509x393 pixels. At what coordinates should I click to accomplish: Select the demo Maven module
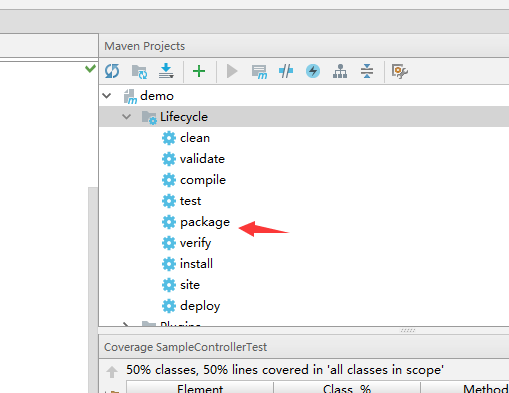(157, 96)
